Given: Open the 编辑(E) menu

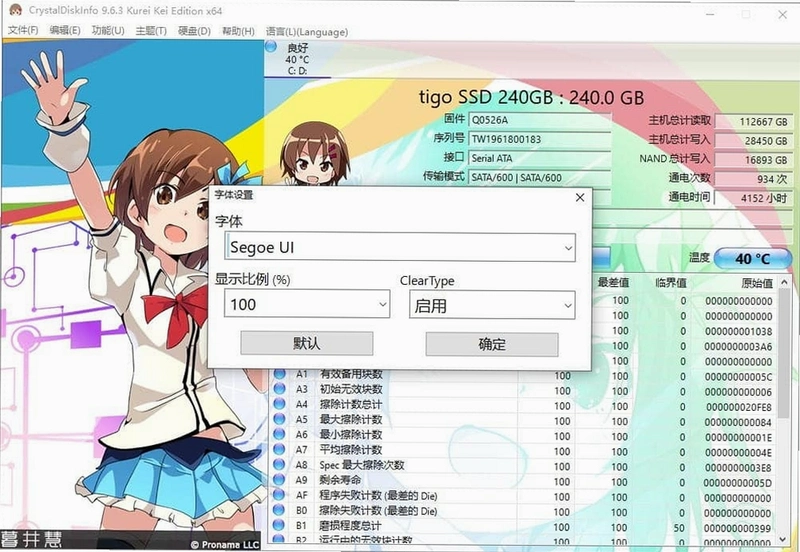Looking at the screenshot, I should [65, 31].
